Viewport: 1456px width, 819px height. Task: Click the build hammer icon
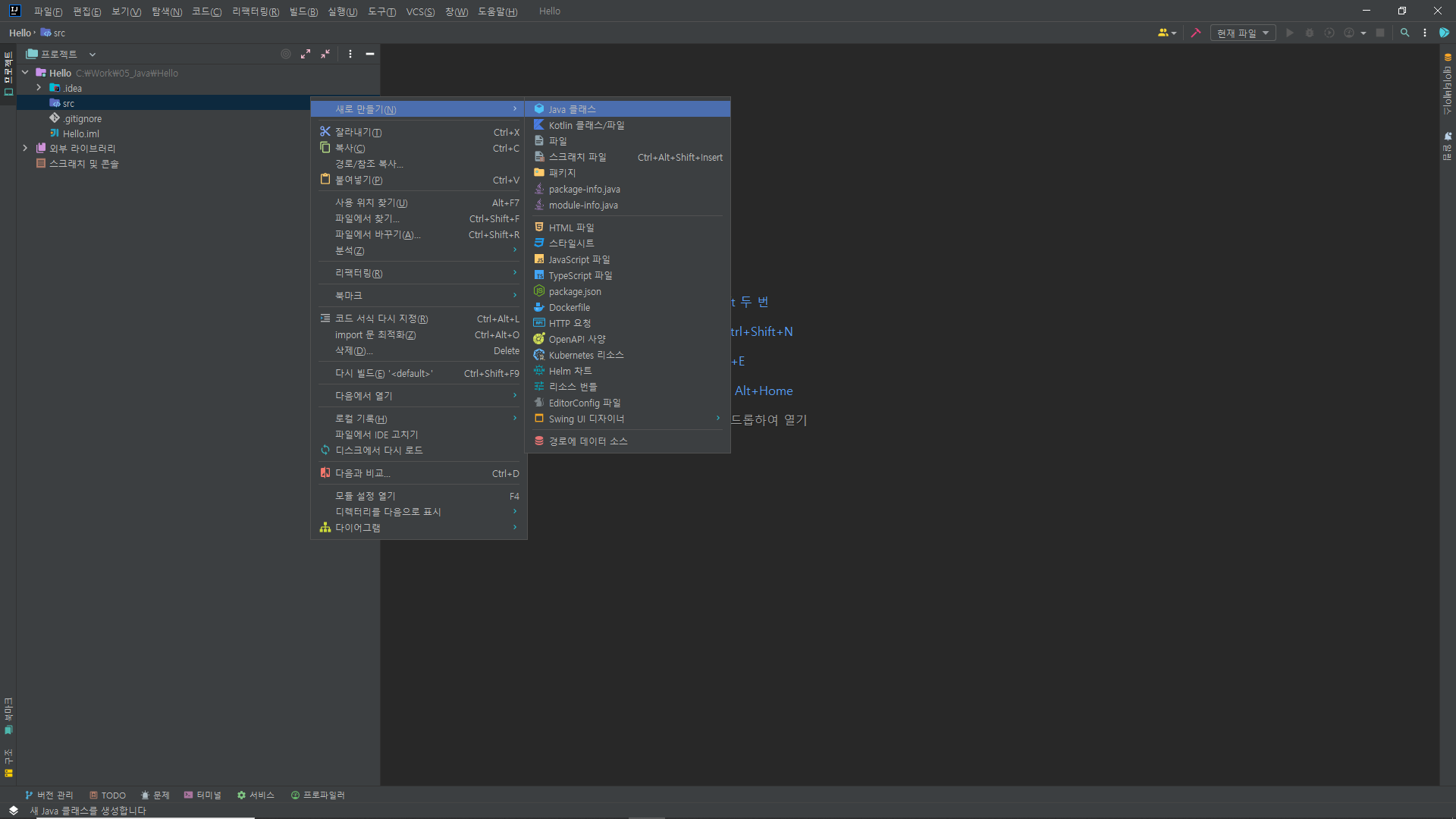click(1196, 33)
